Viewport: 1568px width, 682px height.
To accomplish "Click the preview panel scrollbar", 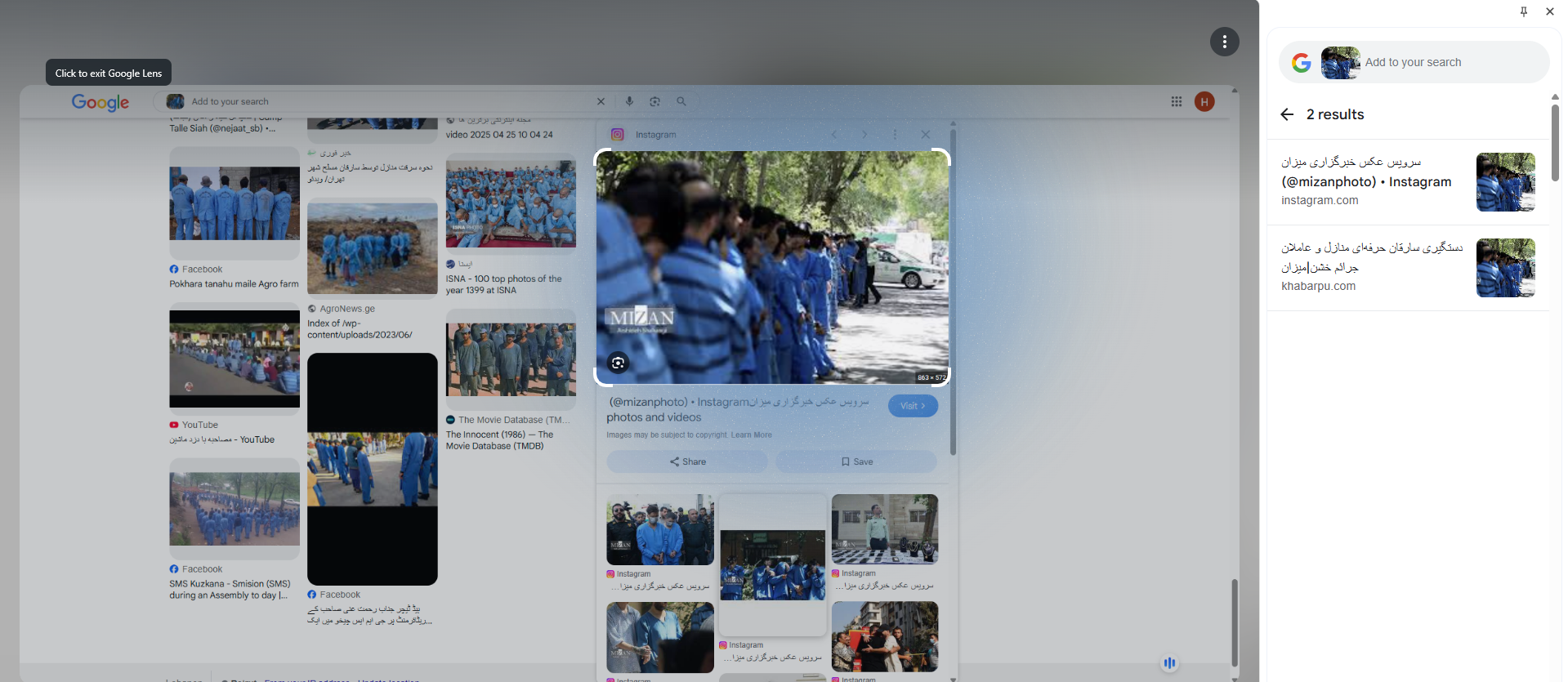I will click(953, 292).
